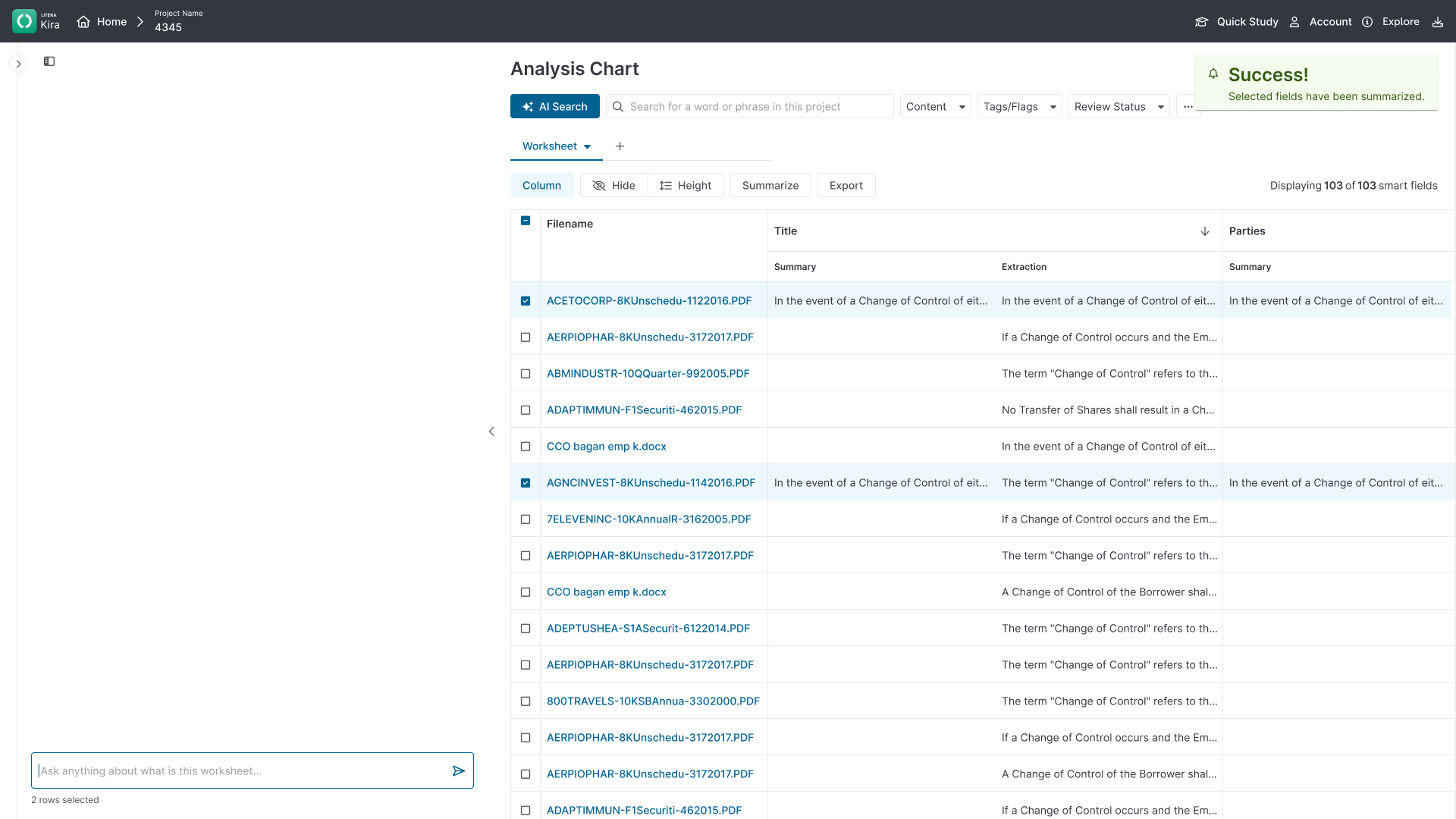The image size is (1456, 819).
Task: Click Account in header
Action: click(x=1331, y=22)
